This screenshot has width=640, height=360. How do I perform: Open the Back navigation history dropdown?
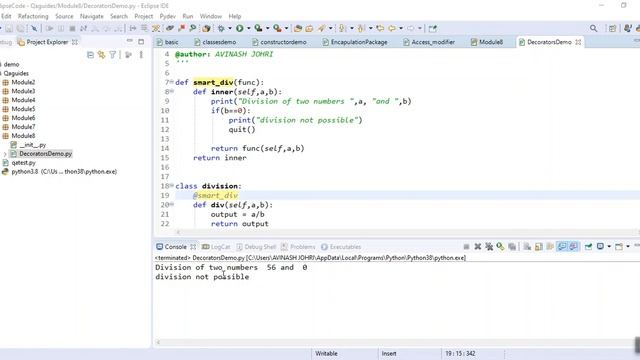[x=400, y=28]
